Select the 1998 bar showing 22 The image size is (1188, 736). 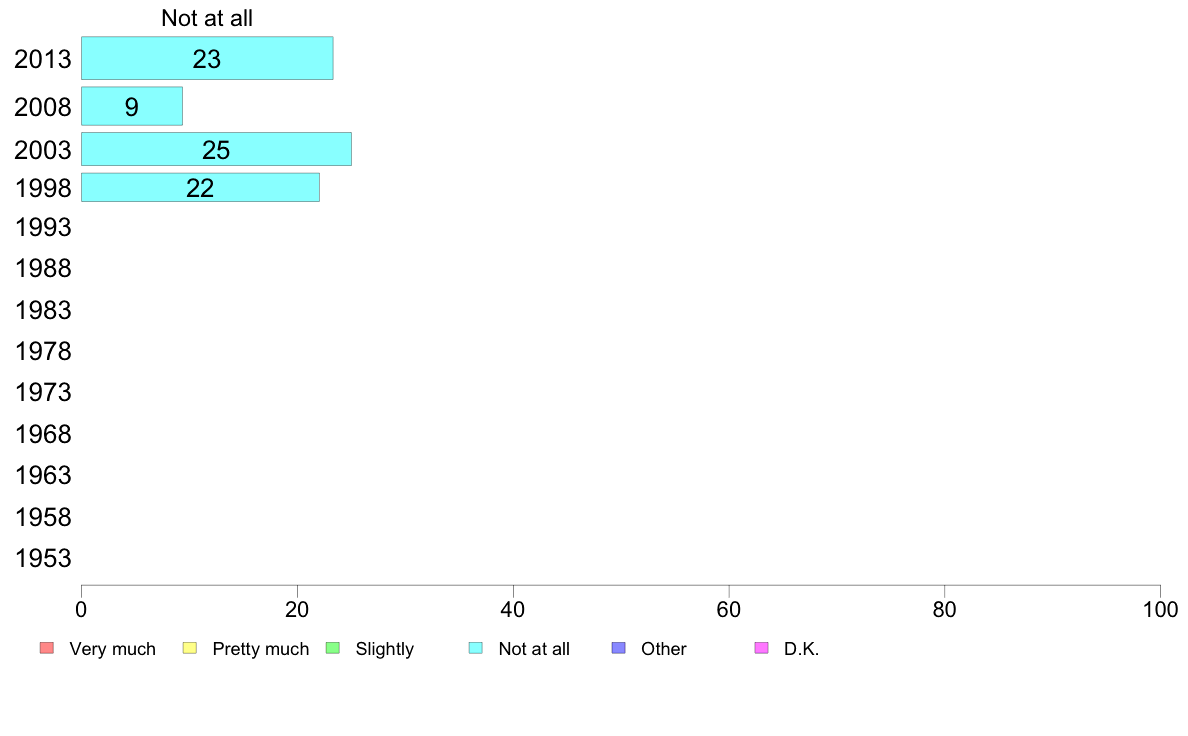click(x=200, y=187)
